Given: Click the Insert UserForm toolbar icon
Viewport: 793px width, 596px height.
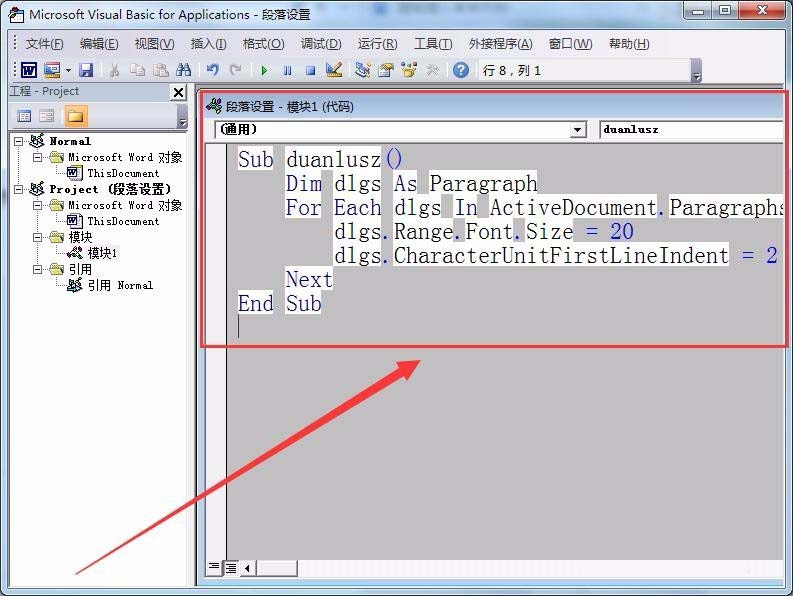Looking at the screenshot, I should tap(52, 70).
